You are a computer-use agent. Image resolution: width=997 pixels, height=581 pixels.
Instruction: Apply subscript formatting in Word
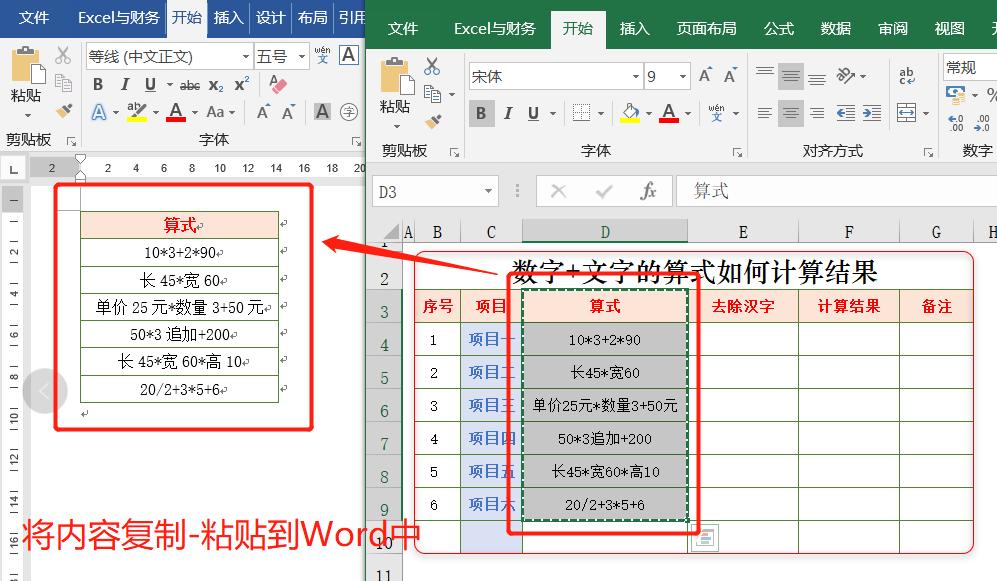point(215,83)
